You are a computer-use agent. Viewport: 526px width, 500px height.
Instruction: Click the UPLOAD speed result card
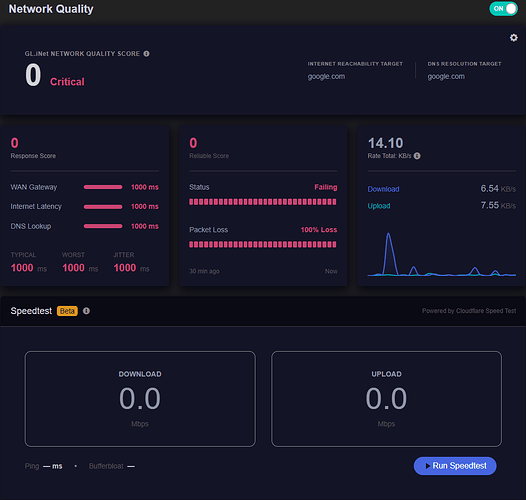coord(386,399)
